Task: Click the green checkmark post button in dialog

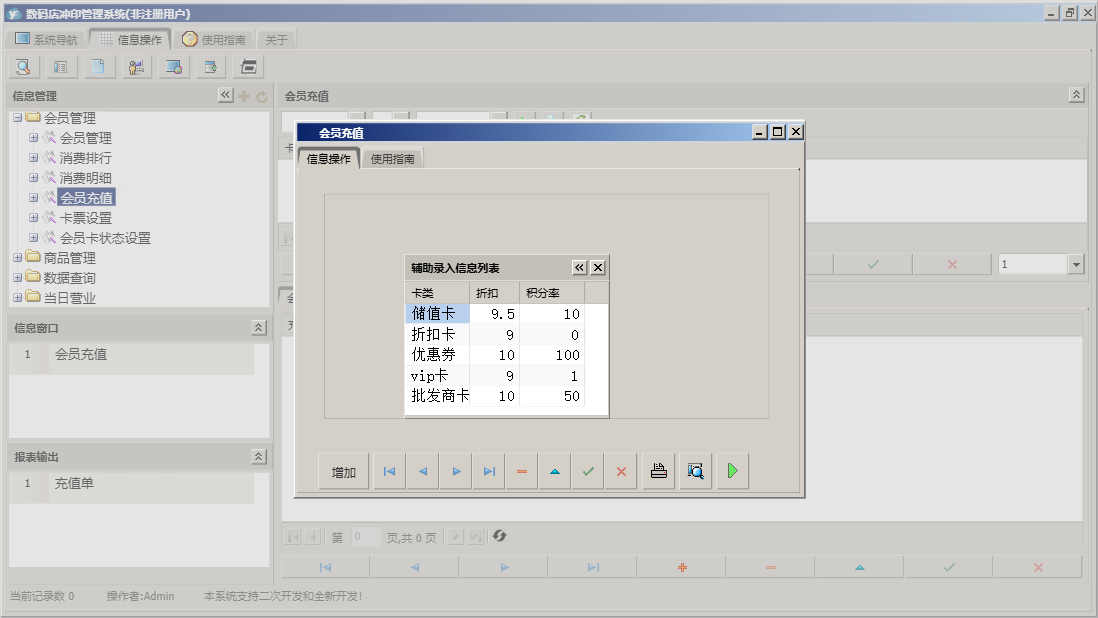Action: coord(588,471)
